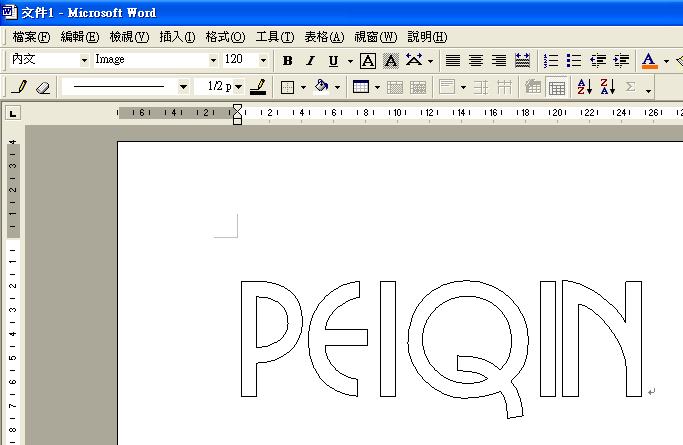Sort descending Z to A
683x445 pixels.
(x=608, y=87)
